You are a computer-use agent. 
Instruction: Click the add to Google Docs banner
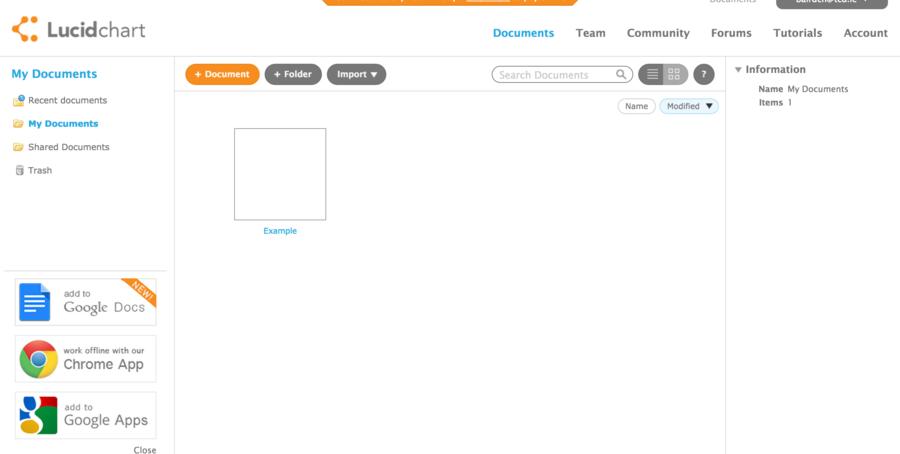[86, 302]
